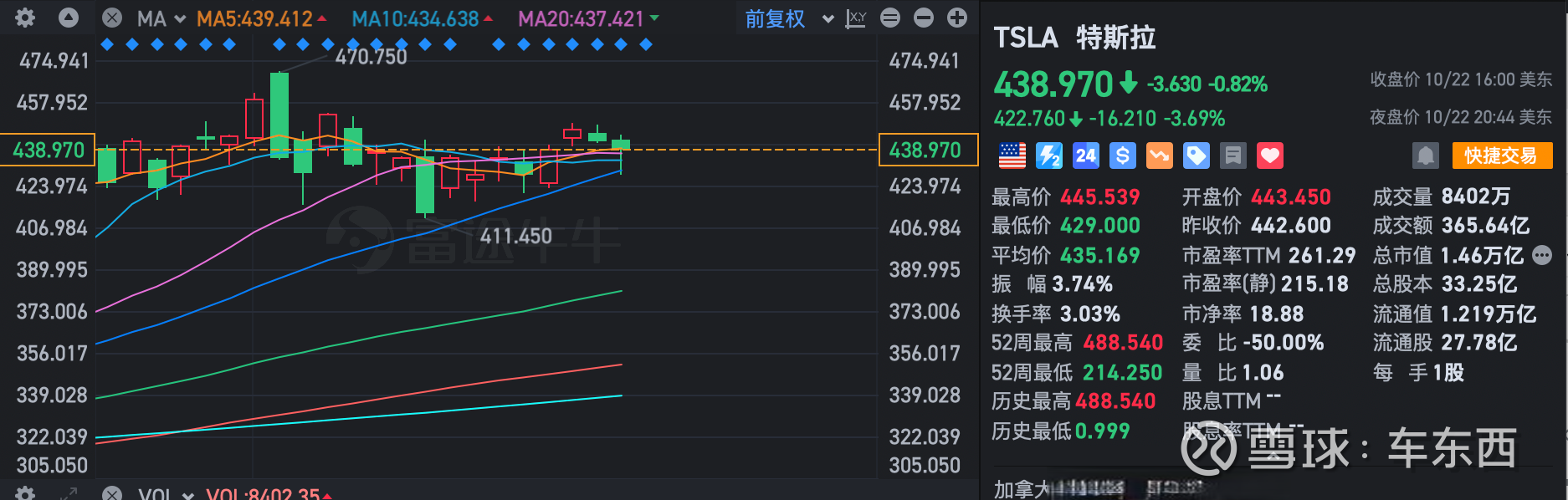Collapse main chart with up-arrow circle icon
1568x500 pixels.
(x=69, y=18)
